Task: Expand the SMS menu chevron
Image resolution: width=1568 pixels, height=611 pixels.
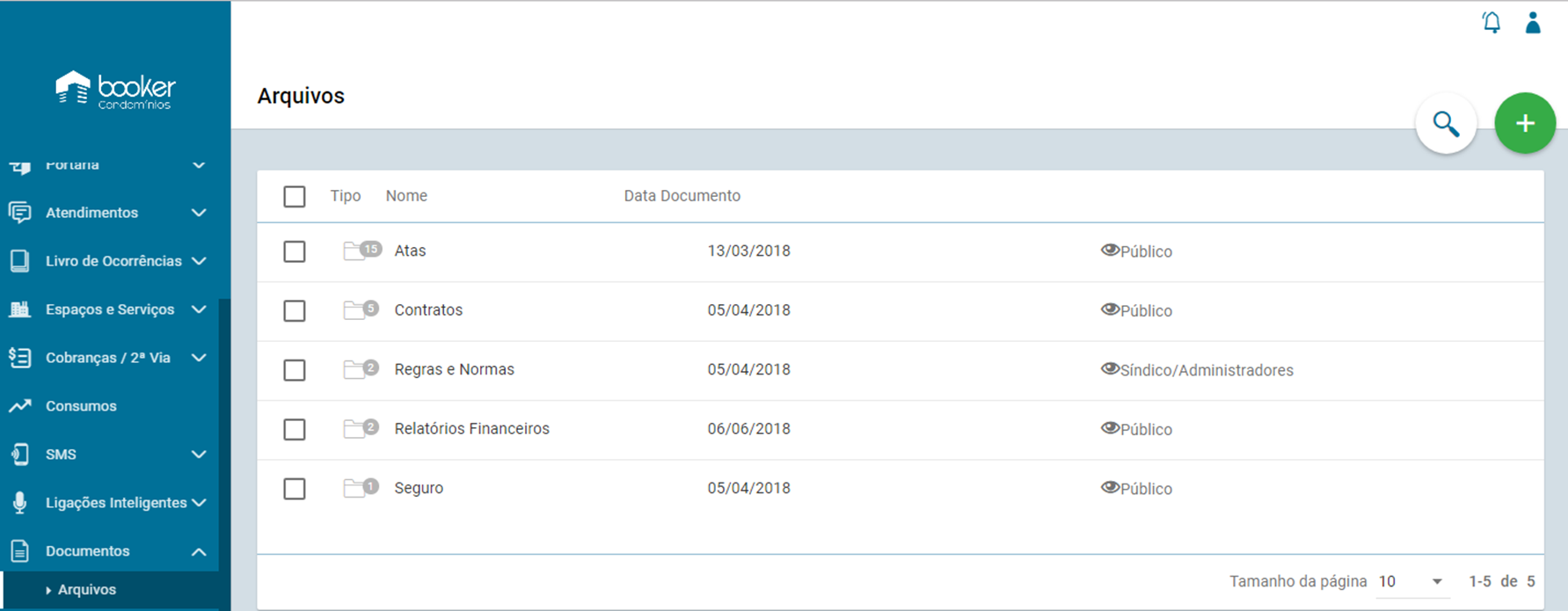Action: point(199,455)
